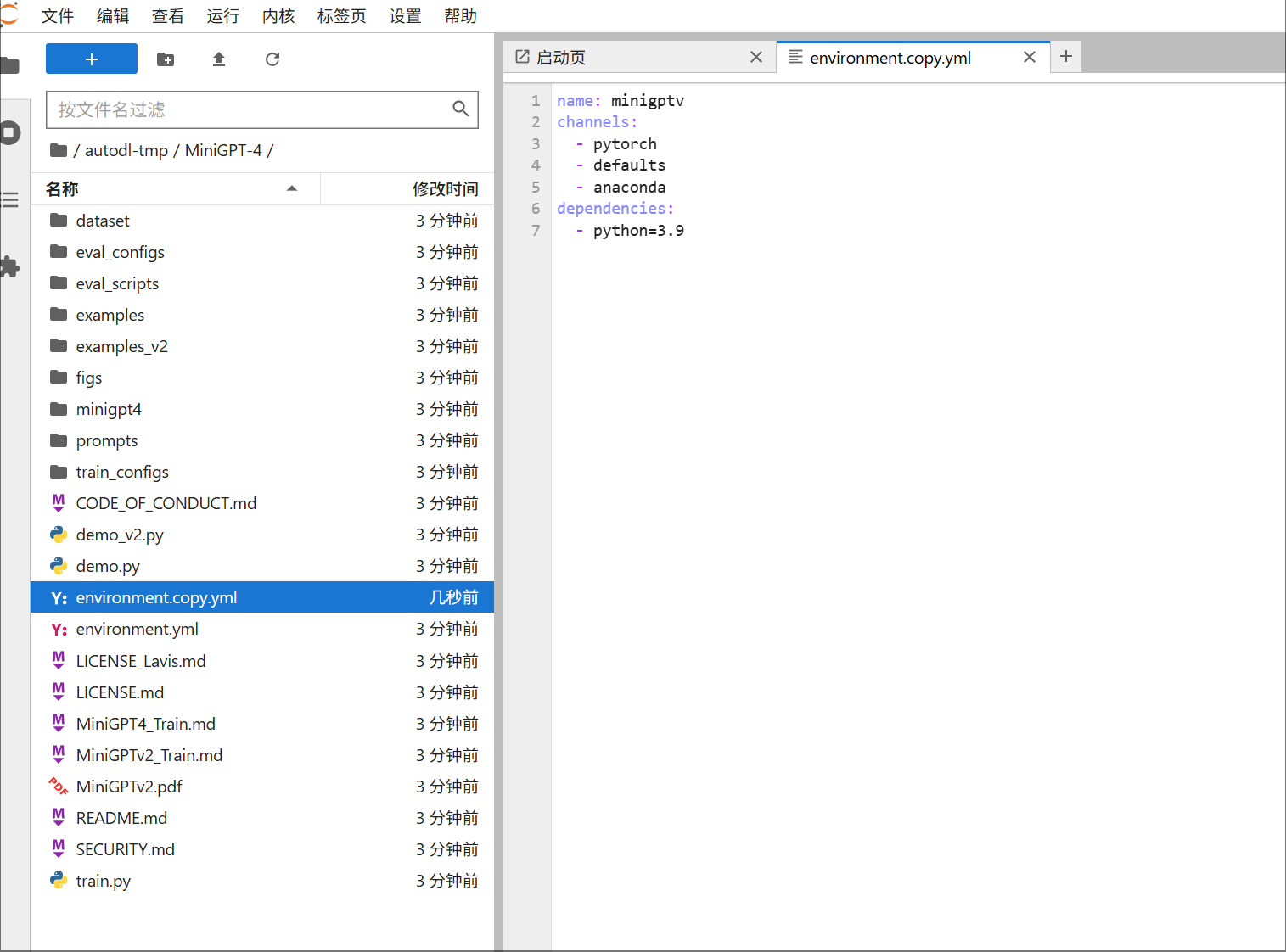Create a new folder with toolbar icon
Image resolution: width=1286 pixels, height=952 pixels.
[166, 59]
